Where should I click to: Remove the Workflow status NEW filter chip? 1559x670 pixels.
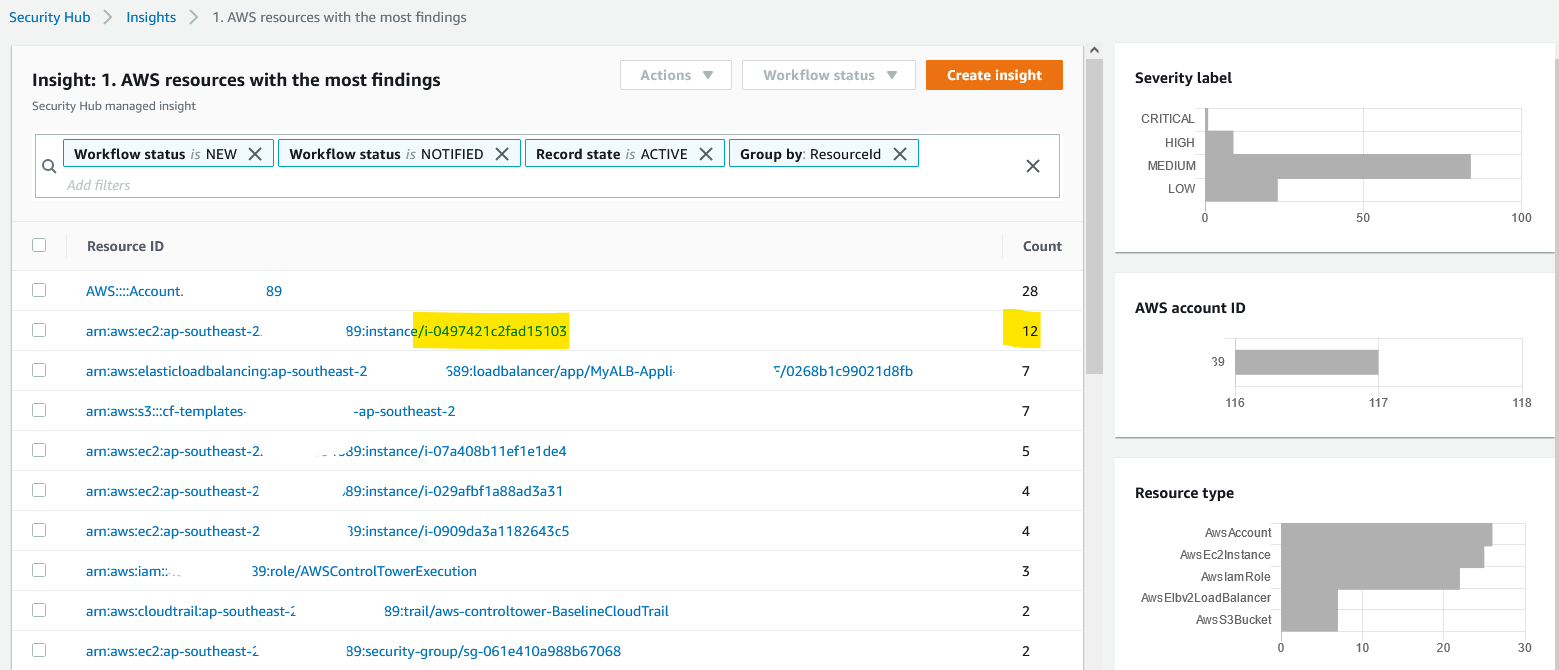(x=255, y=154)
